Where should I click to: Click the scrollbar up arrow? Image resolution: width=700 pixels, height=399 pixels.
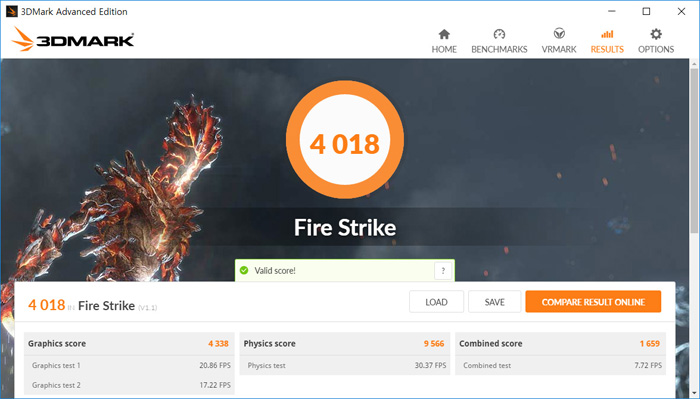(x=694, y=64)
